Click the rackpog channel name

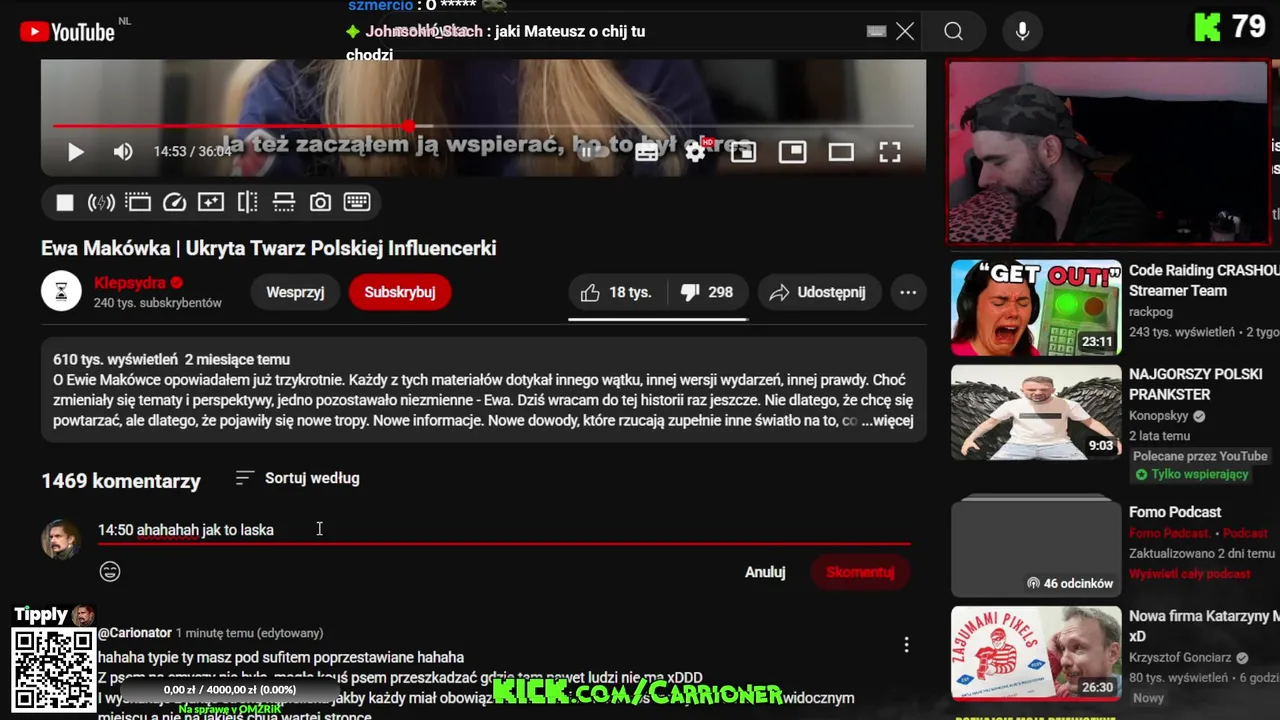(x=1151, y=312)
